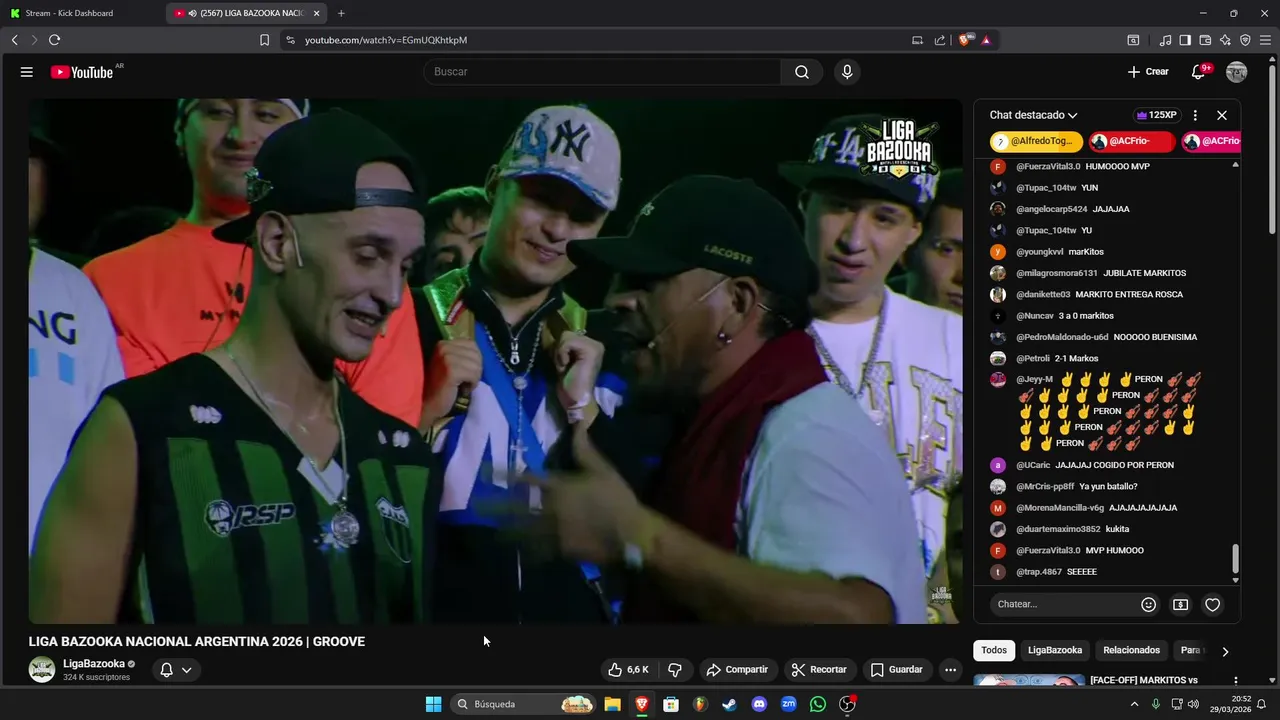Like the video with 6,6 K
Screen dimensions: 1280x720
tap(629, 670)
